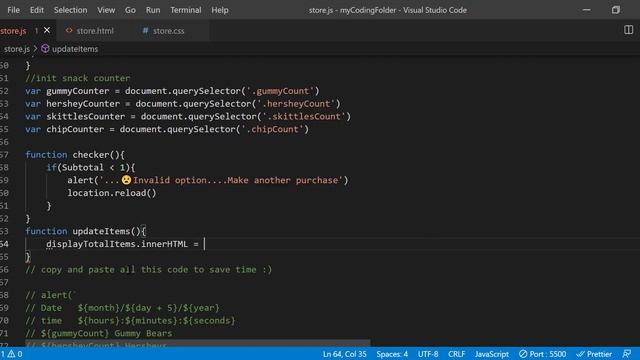Click the Prettier status item
The height and width of the screenshot is (360, 640).
[594, 354]
